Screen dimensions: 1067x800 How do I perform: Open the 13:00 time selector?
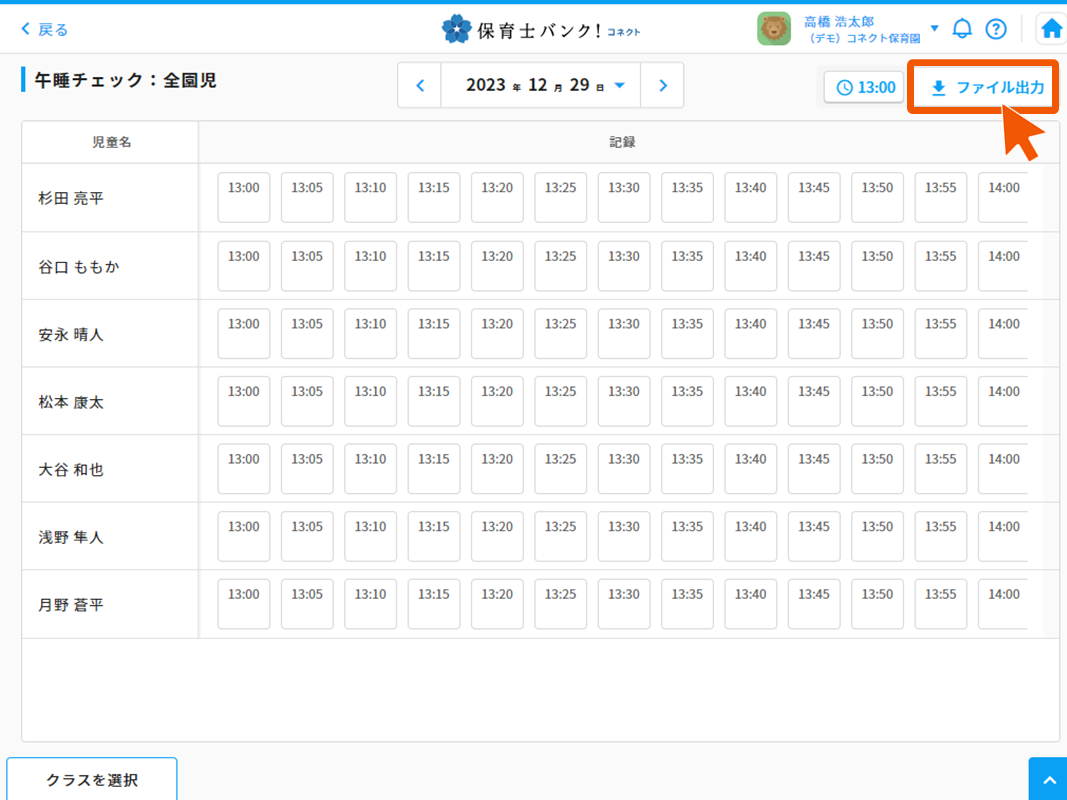tap(865, 87)
